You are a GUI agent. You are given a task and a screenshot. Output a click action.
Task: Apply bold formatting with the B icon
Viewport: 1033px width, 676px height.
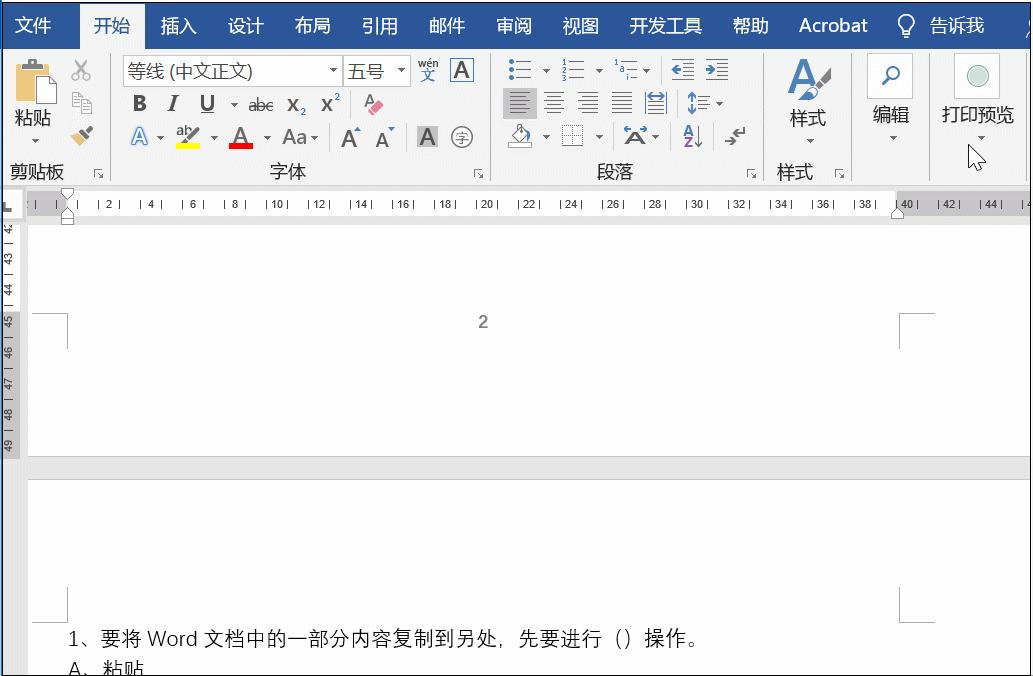pos(139,103)
